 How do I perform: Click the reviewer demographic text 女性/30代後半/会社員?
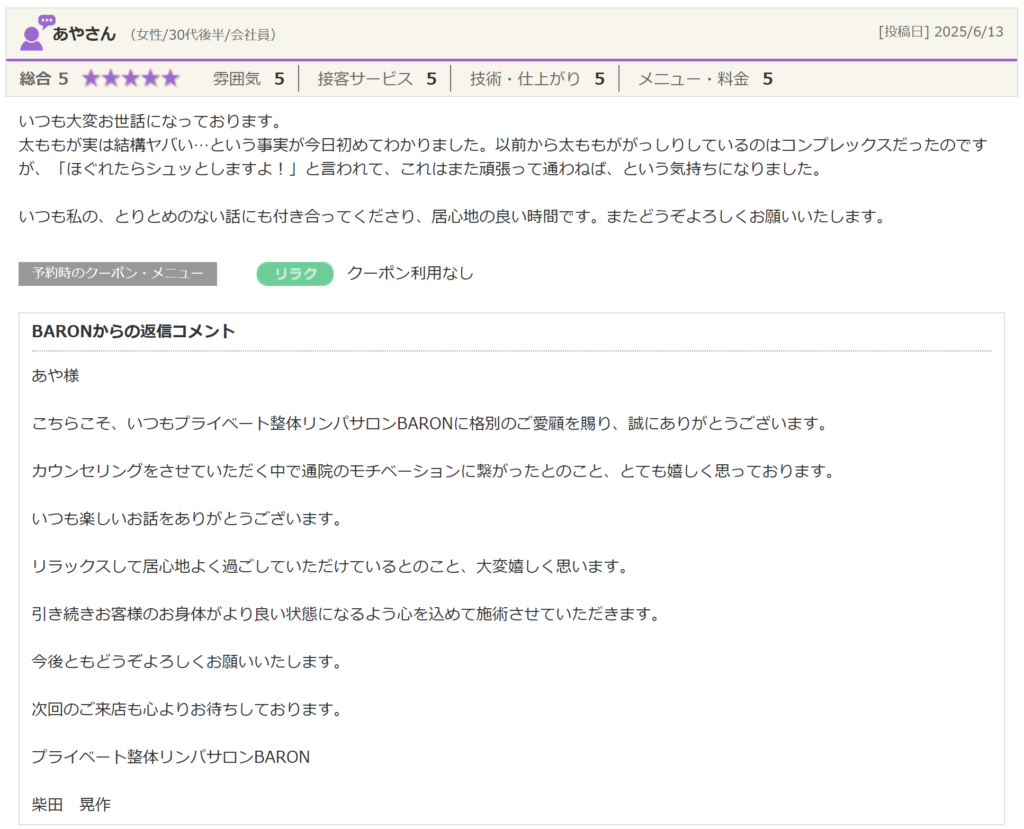[203, 35]
